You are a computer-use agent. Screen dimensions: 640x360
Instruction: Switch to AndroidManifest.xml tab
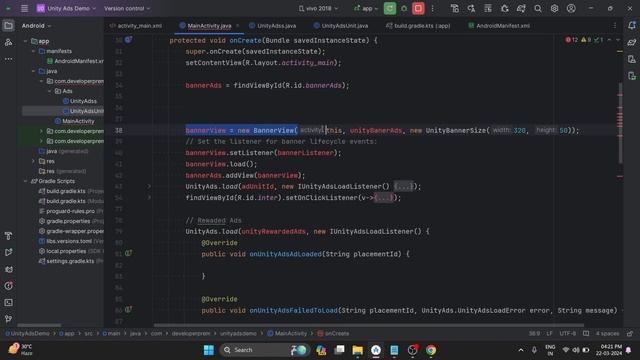tap(499, 26)
